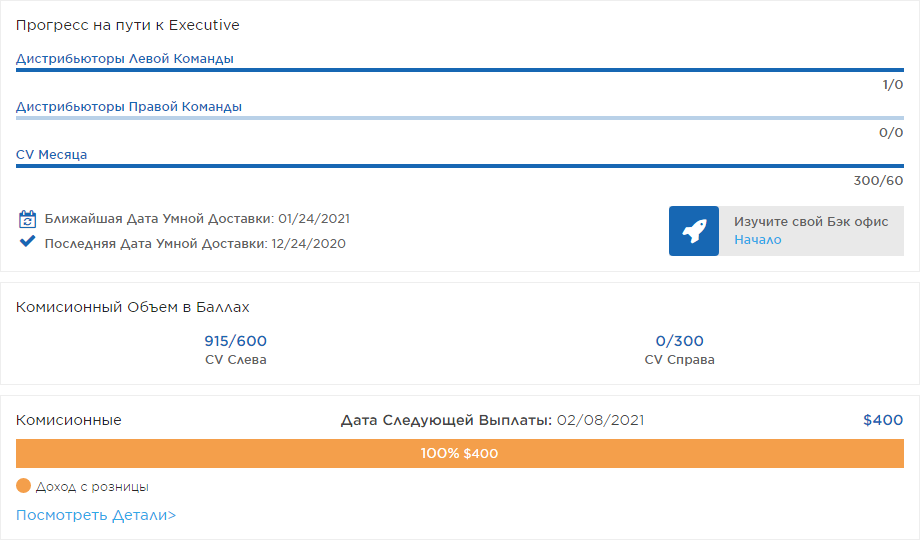Open the Начало link
Screen dimensions: 920x540
(757, 239)
